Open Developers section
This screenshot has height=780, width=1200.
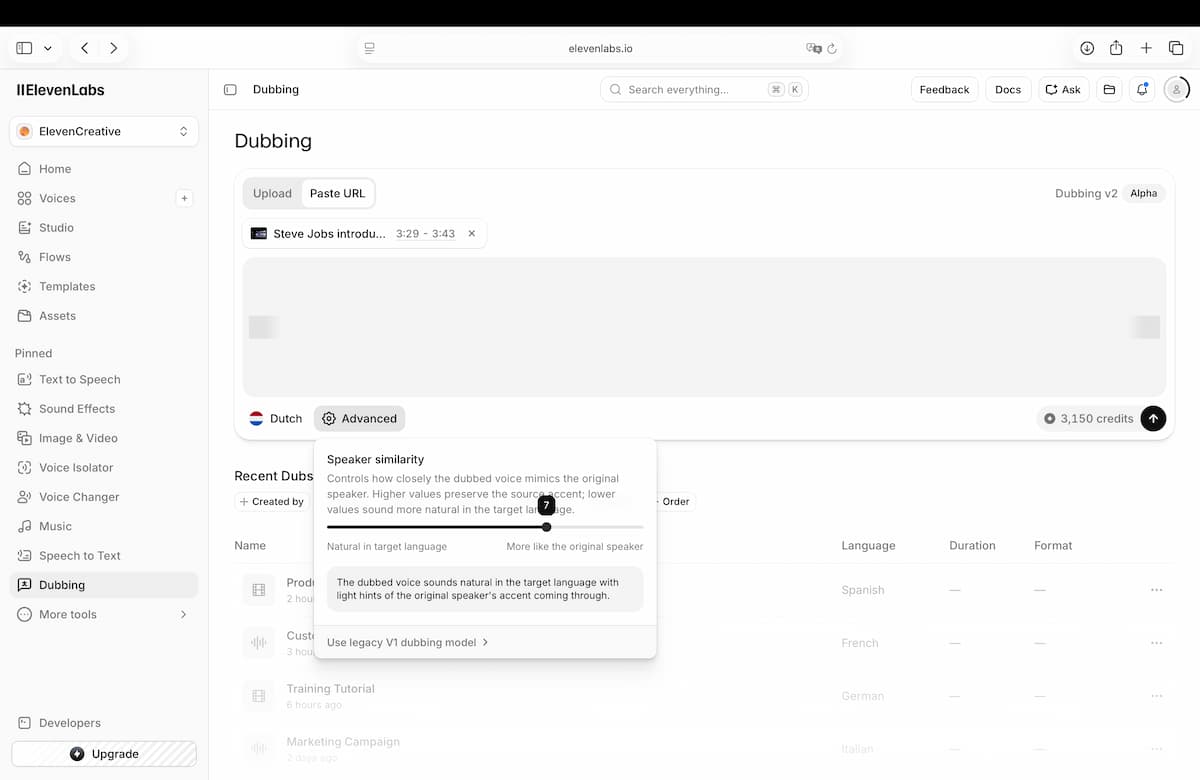(104, 723)
